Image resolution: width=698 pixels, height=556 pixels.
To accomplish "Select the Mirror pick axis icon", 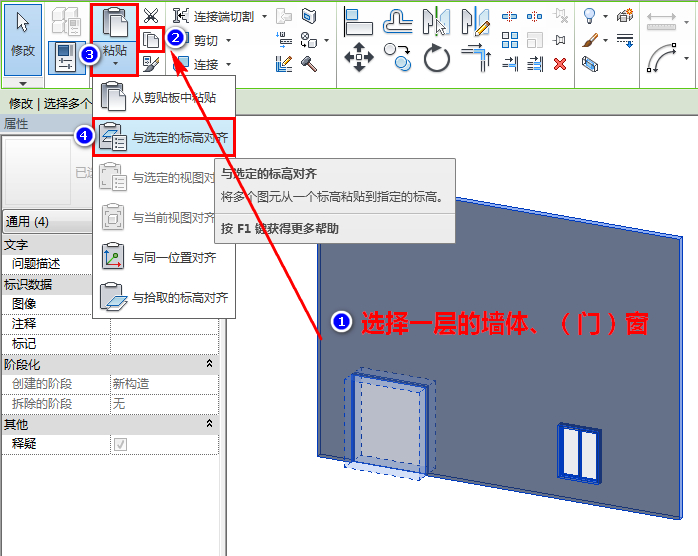I will point(436,20).
